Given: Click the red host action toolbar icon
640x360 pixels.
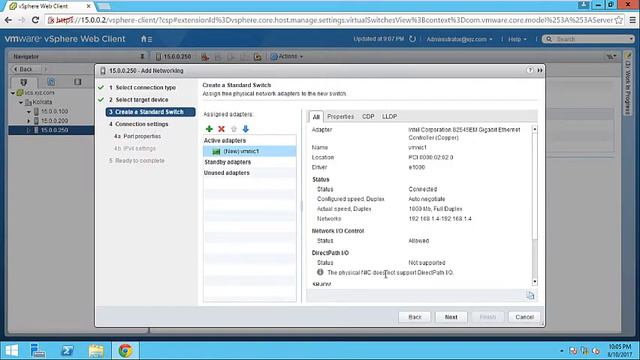Looking at the screenshot, I should 205,57.
